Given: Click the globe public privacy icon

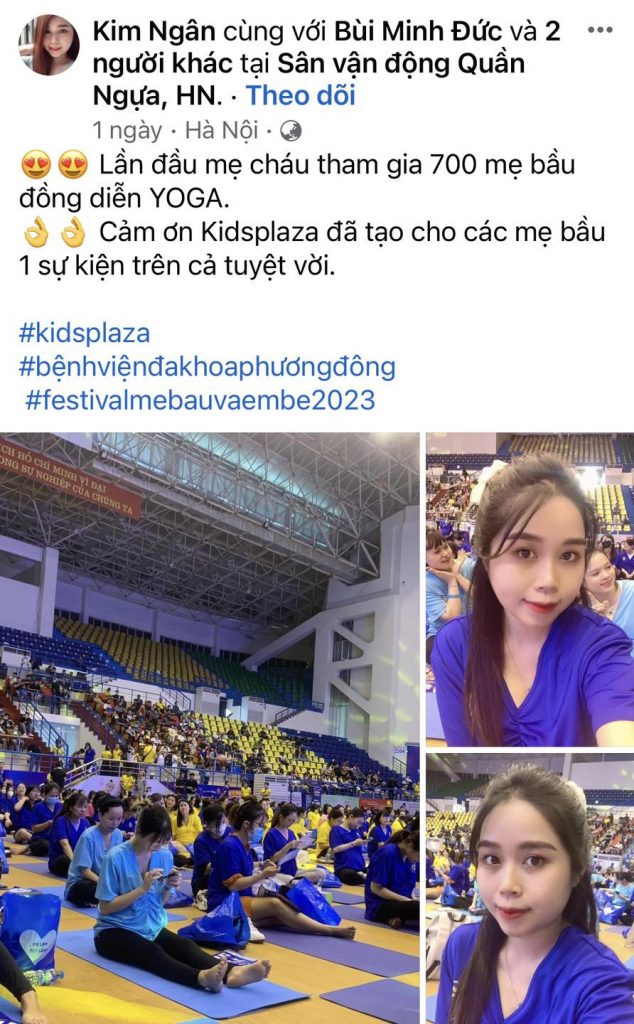Looking at the screenshot, I should tap(291, 131).
